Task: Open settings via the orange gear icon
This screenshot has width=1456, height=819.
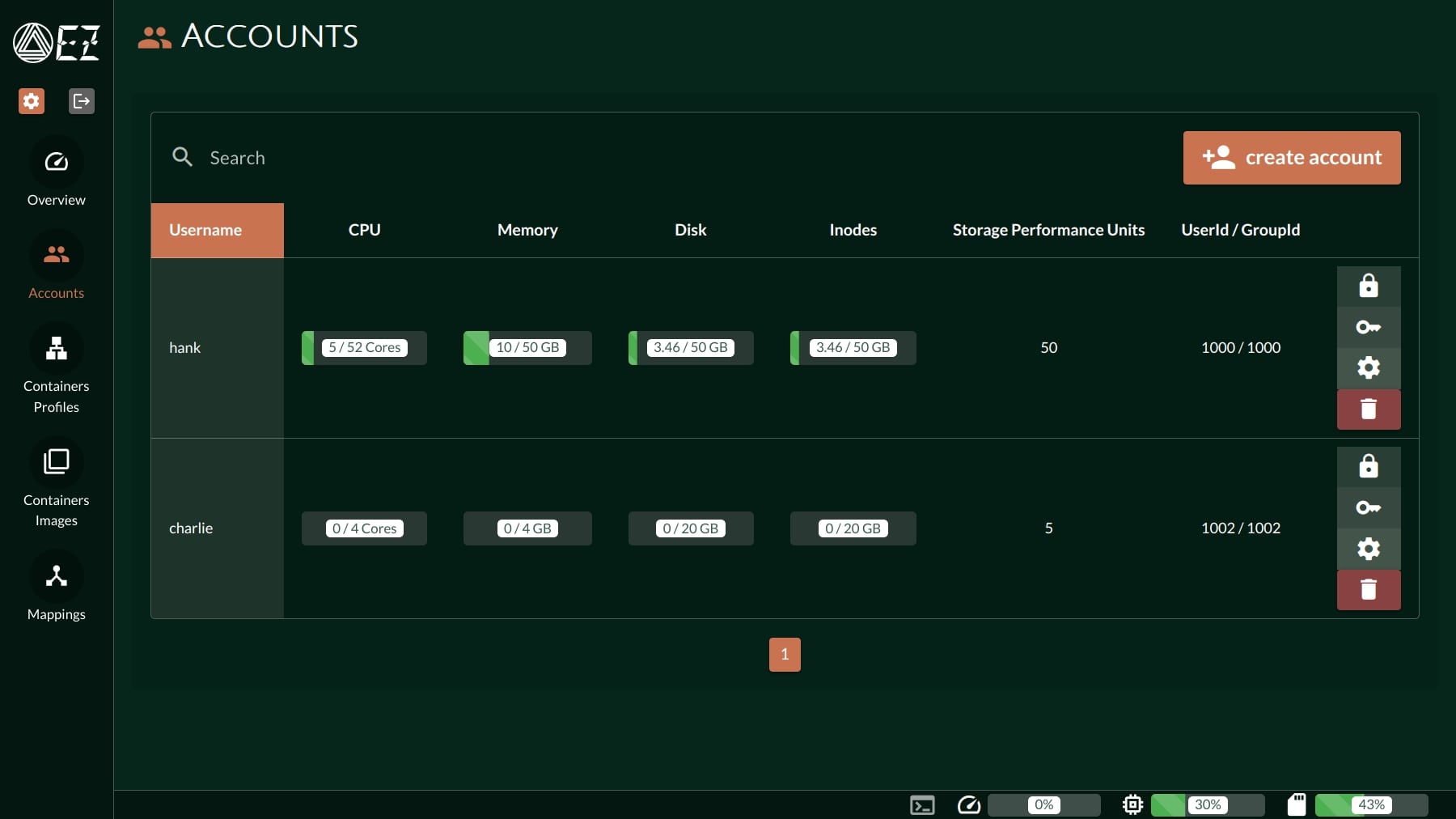Action: (32, 101)
